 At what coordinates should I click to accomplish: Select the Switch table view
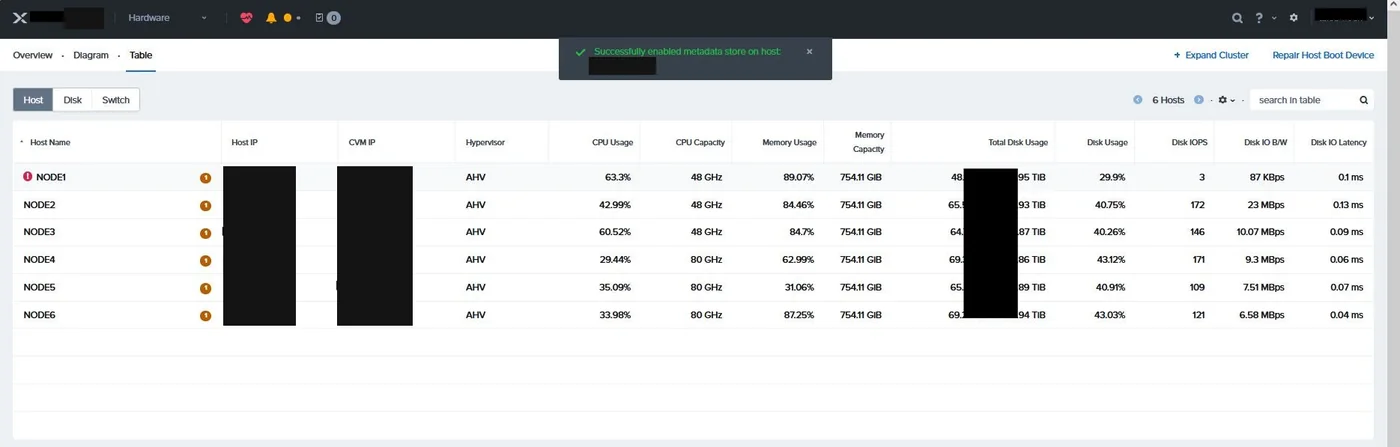(116, 100)
